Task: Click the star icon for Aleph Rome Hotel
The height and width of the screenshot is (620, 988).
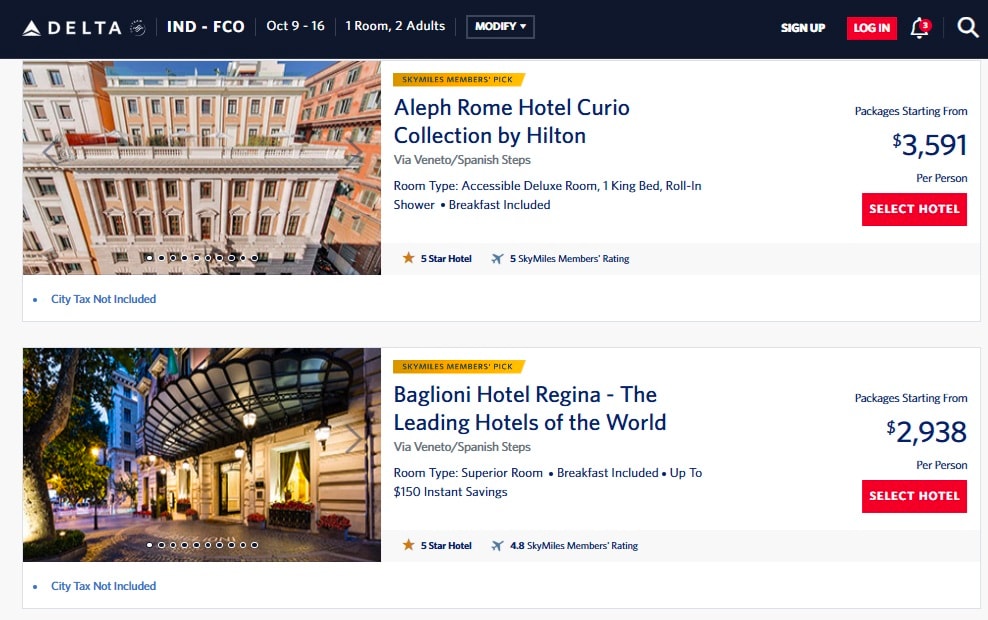Action: tap(408, 258)
